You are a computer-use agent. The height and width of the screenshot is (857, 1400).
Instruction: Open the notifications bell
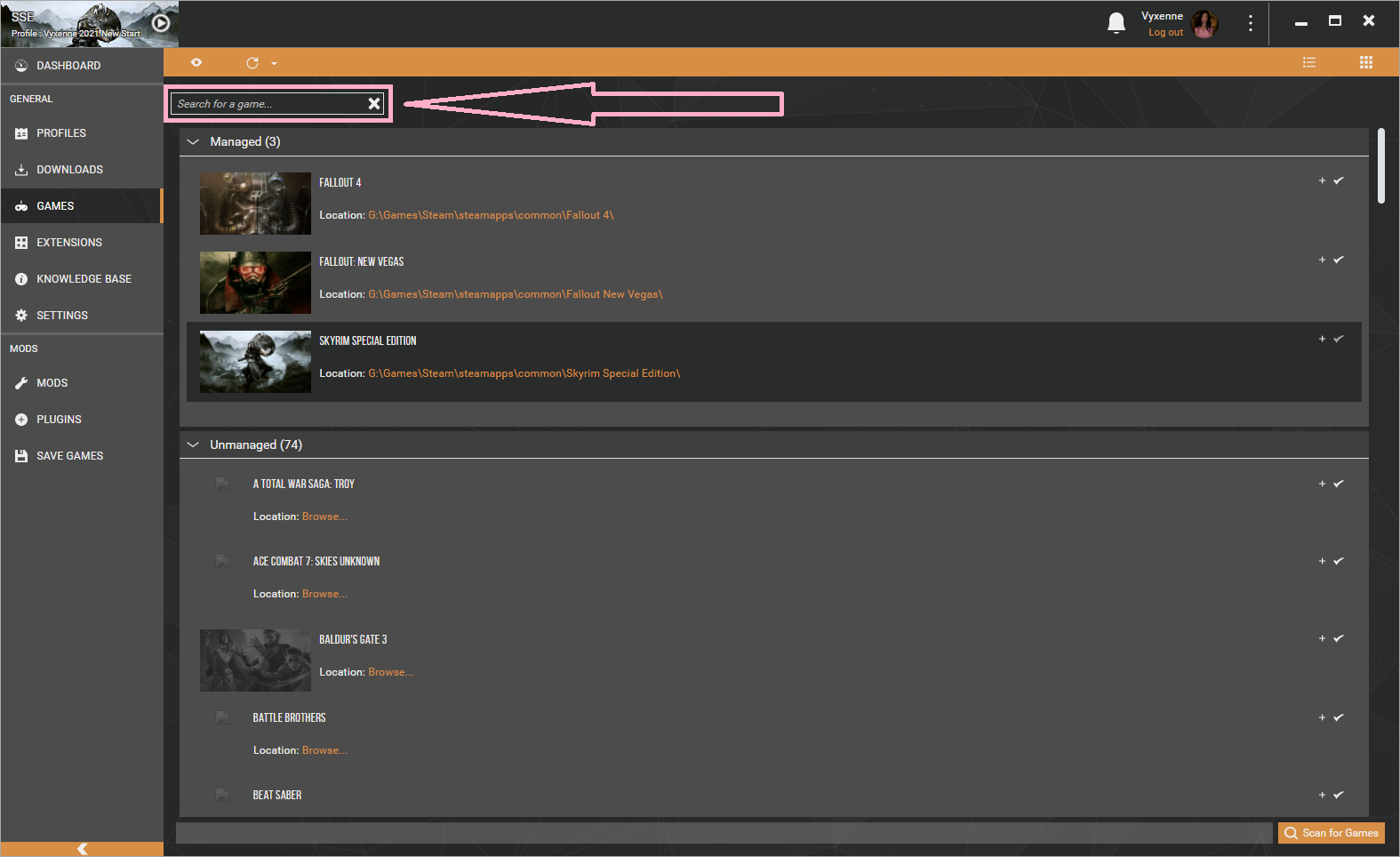pyautogui.click(x=1116, y=23)
